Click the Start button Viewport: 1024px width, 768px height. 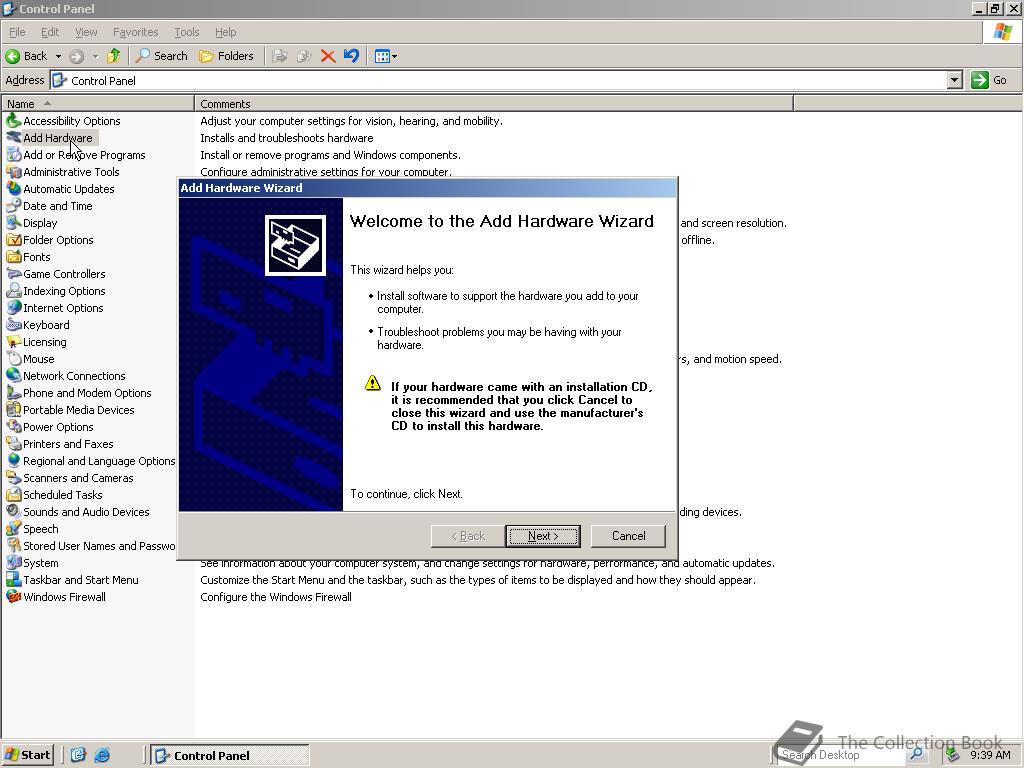click(x=27, y=755)
